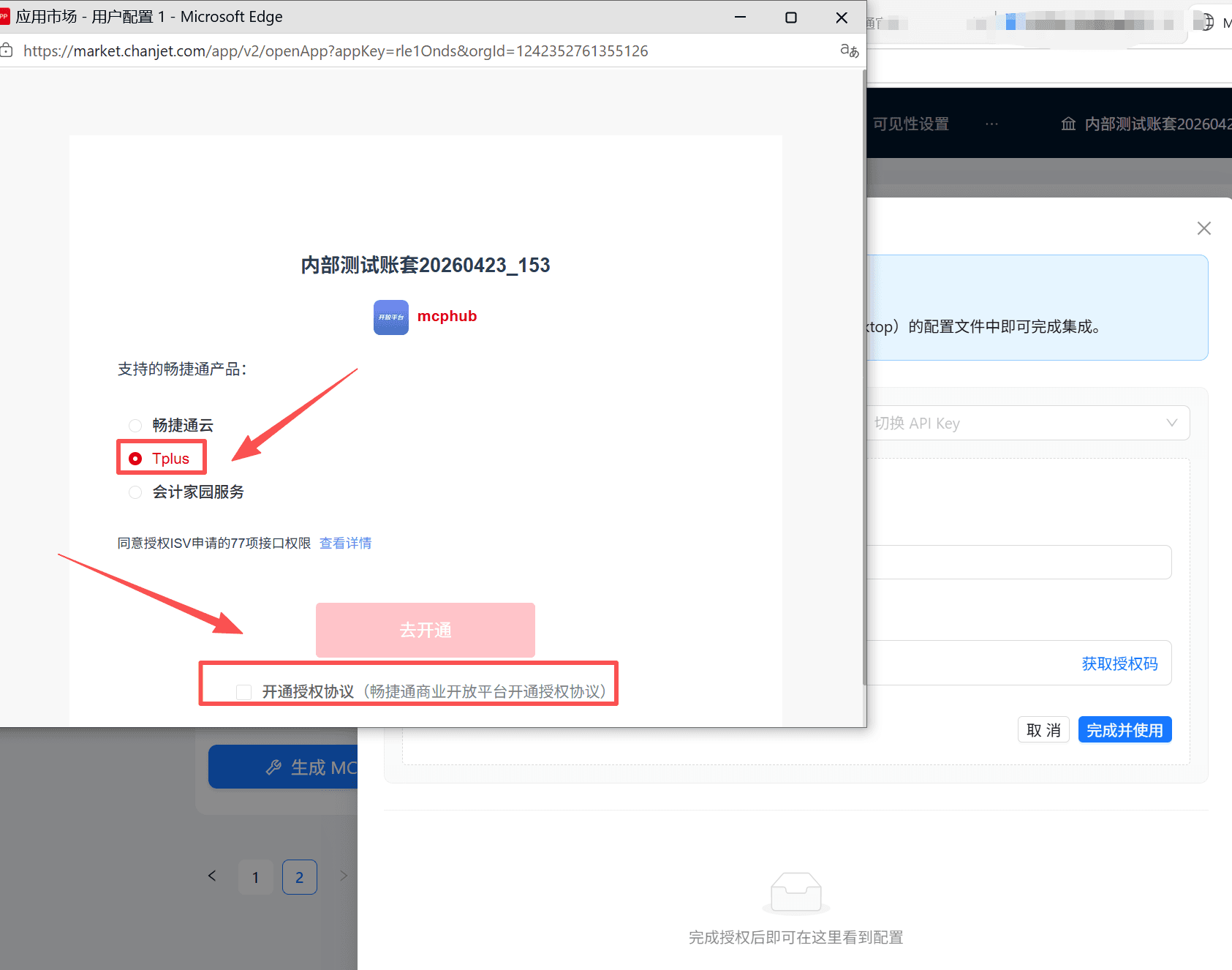Click the 完成授权后即可在这里看到配置 text
1232x970 pixels.
click(796, 937)
